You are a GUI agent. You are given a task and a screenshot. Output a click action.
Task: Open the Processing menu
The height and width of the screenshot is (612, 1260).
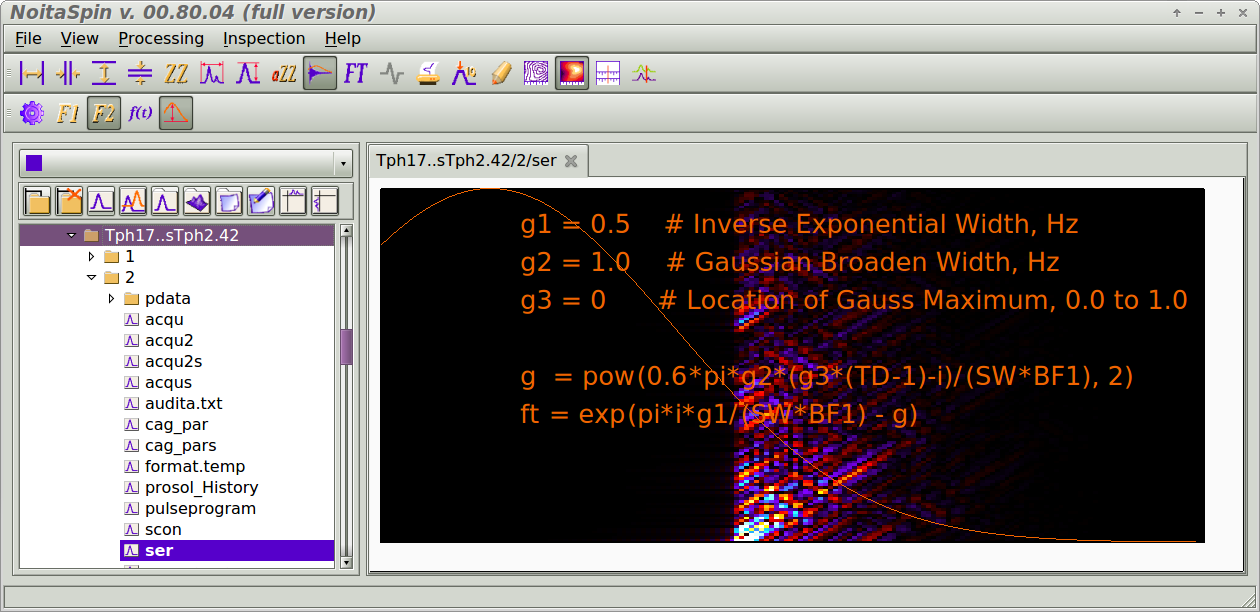point(161,38)
